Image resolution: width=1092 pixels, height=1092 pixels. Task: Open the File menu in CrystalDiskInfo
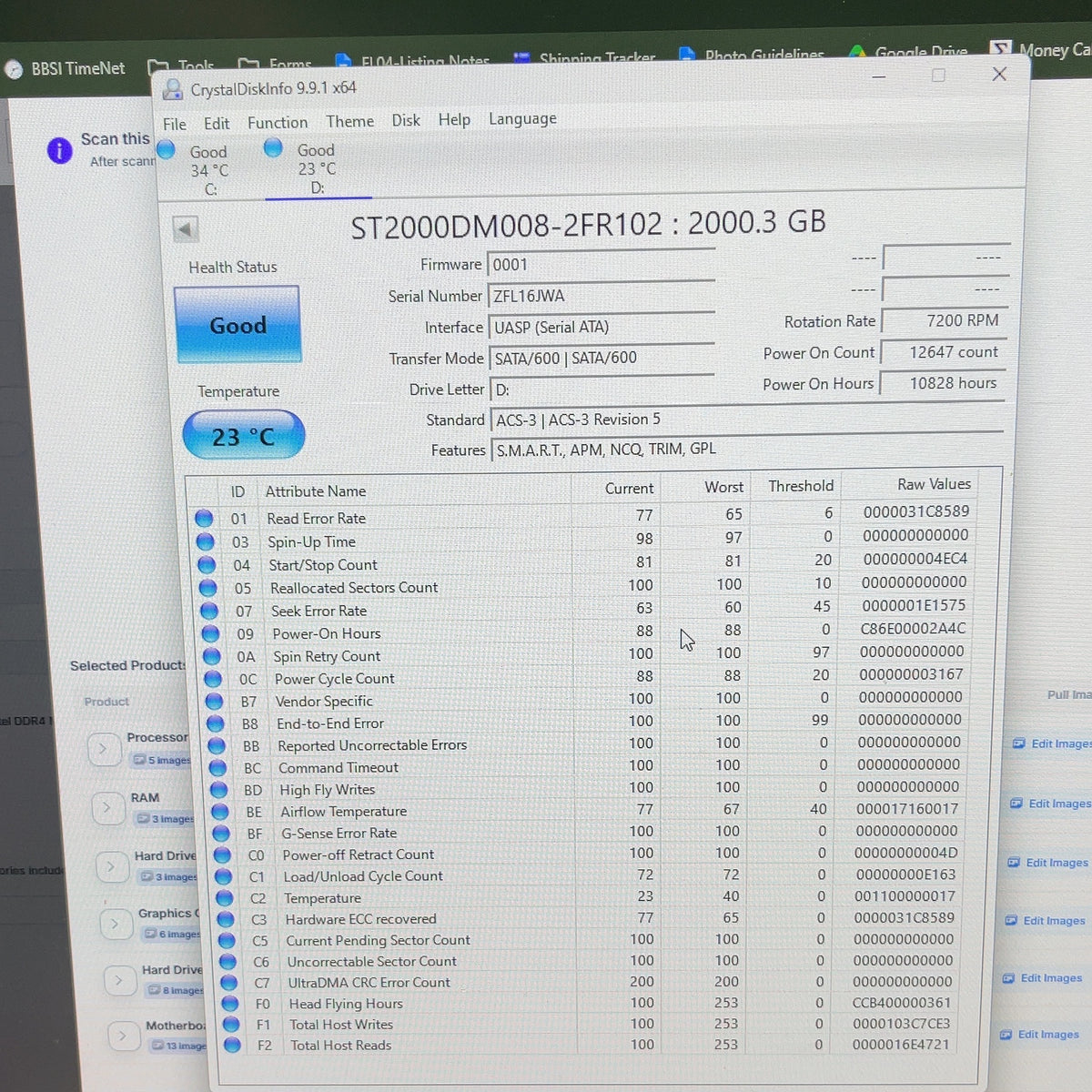(x=174, y=124)
